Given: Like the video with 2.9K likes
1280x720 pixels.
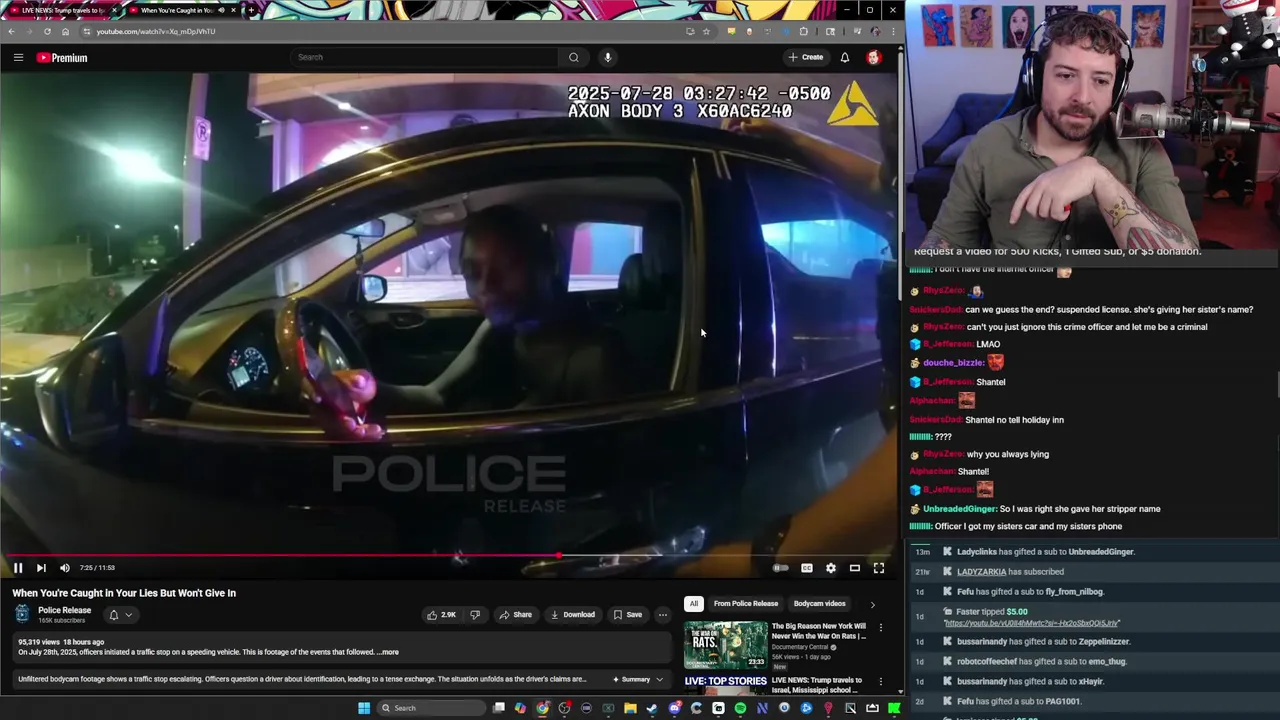Looking at the screenshot, I should coord(441,615).
